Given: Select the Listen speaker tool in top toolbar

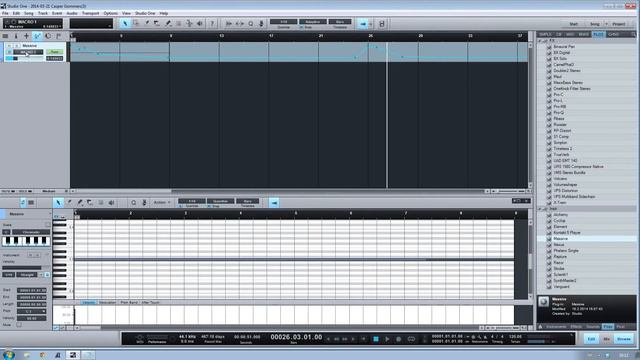Looking at the screenshot, I should (x=200, y=24).
